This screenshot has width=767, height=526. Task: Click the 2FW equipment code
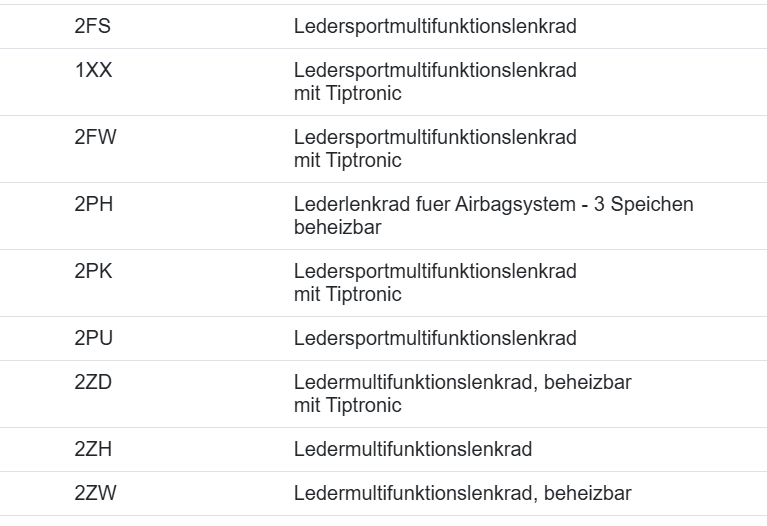[x=95, y=138]
